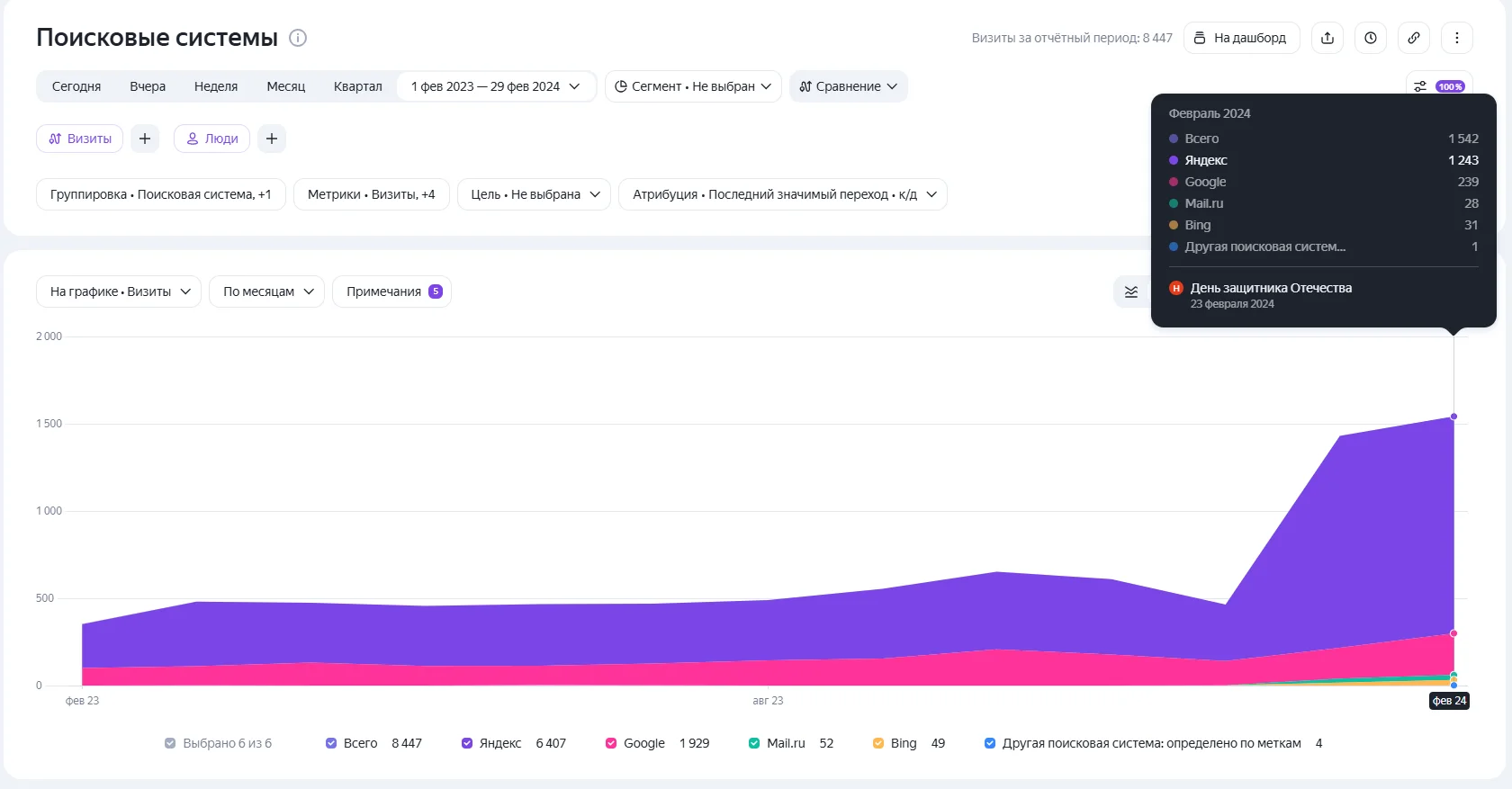
Task: Open the clock history icon
Action: 1371,38
